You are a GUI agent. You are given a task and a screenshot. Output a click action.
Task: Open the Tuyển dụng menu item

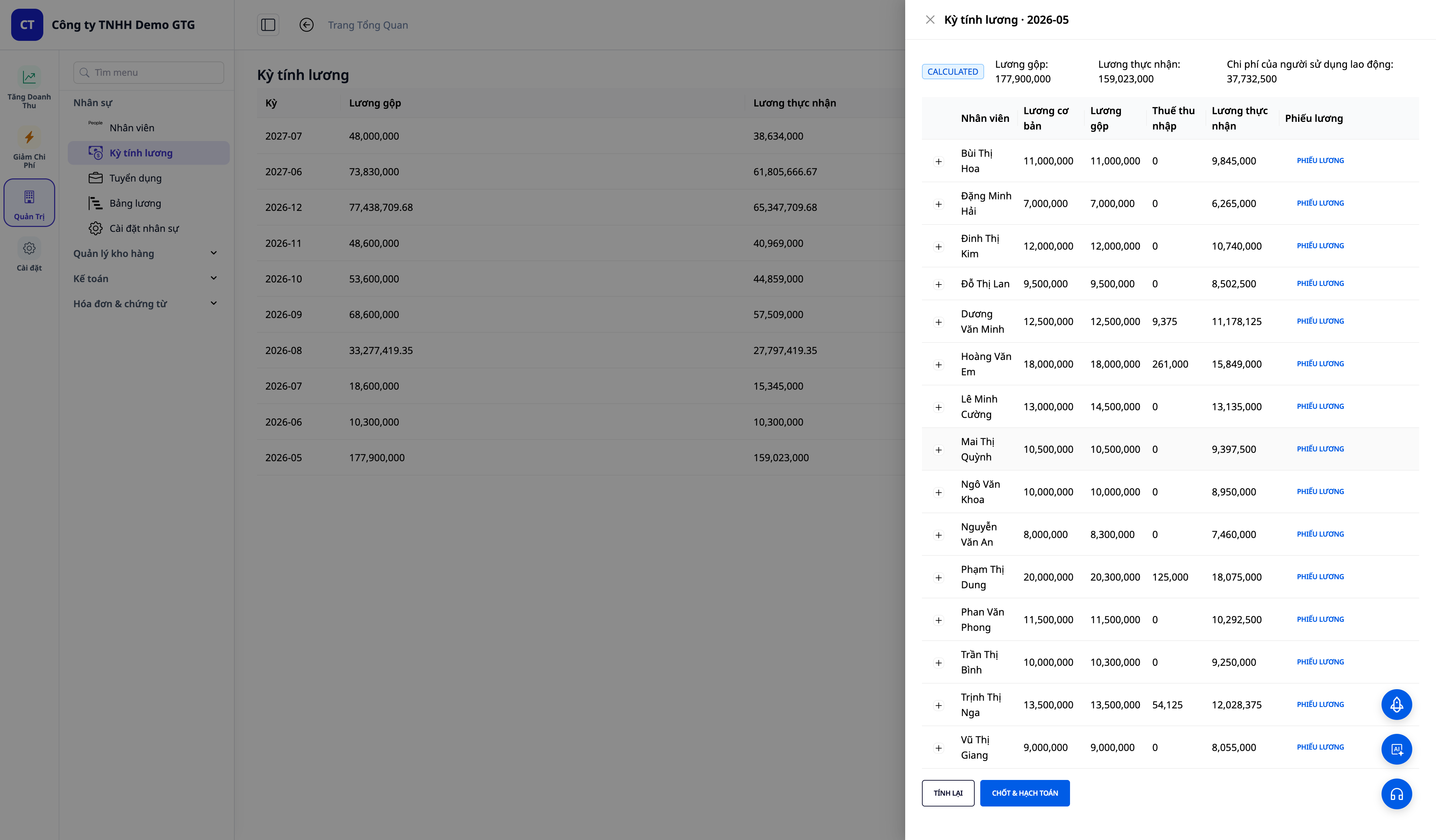pos(148,178)
